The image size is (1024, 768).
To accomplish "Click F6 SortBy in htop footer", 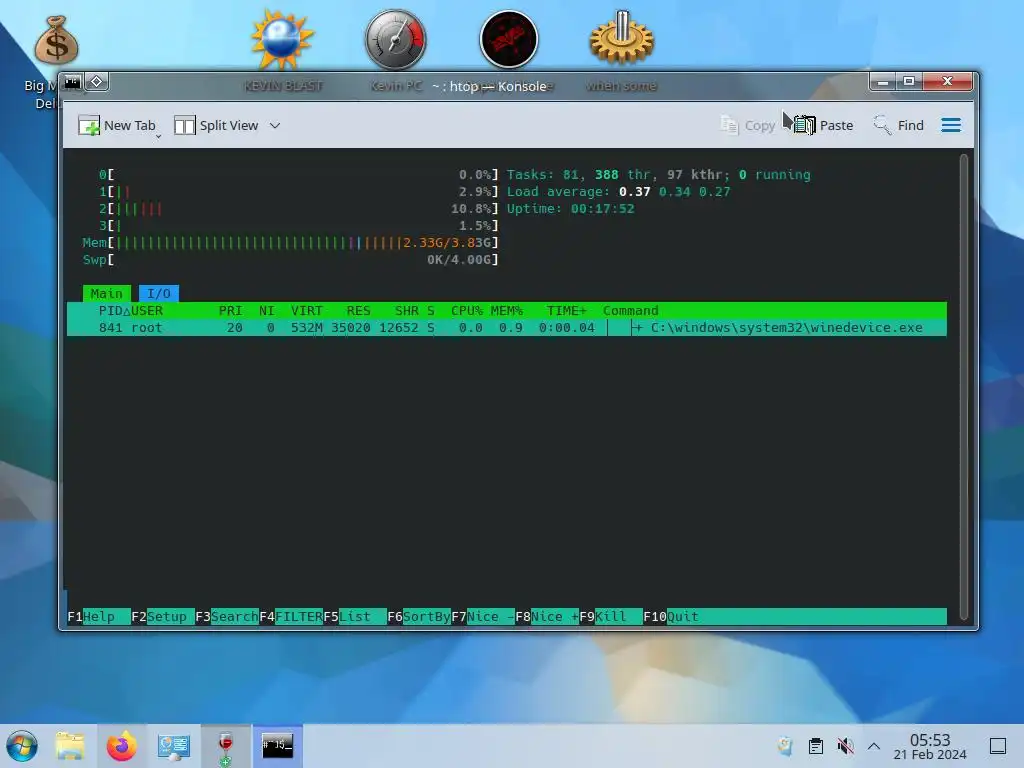I will [x=419, y=616].
